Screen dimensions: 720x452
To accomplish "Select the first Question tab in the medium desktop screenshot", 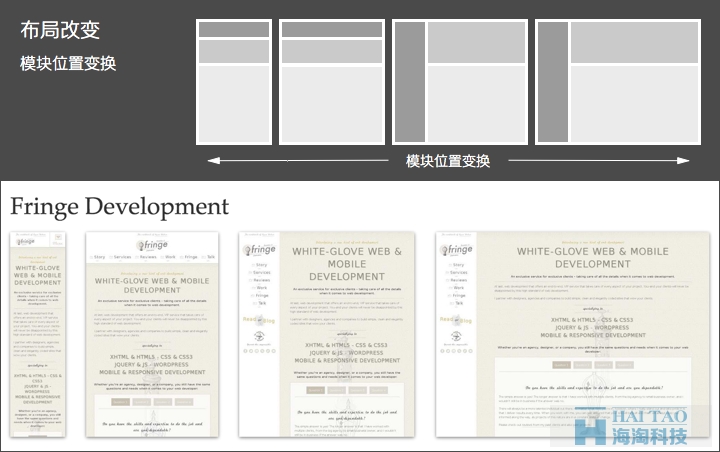I will tap(315, 390).
